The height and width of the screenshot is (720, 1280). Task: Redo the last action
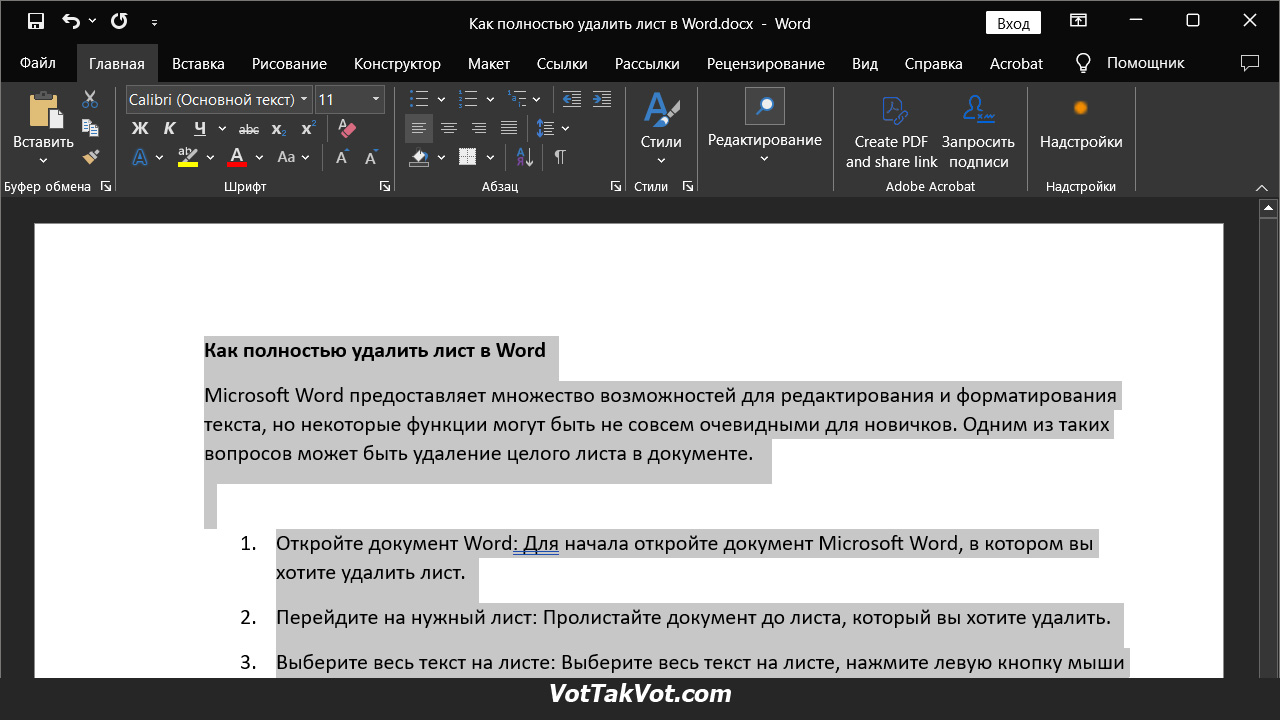(119, 21)
